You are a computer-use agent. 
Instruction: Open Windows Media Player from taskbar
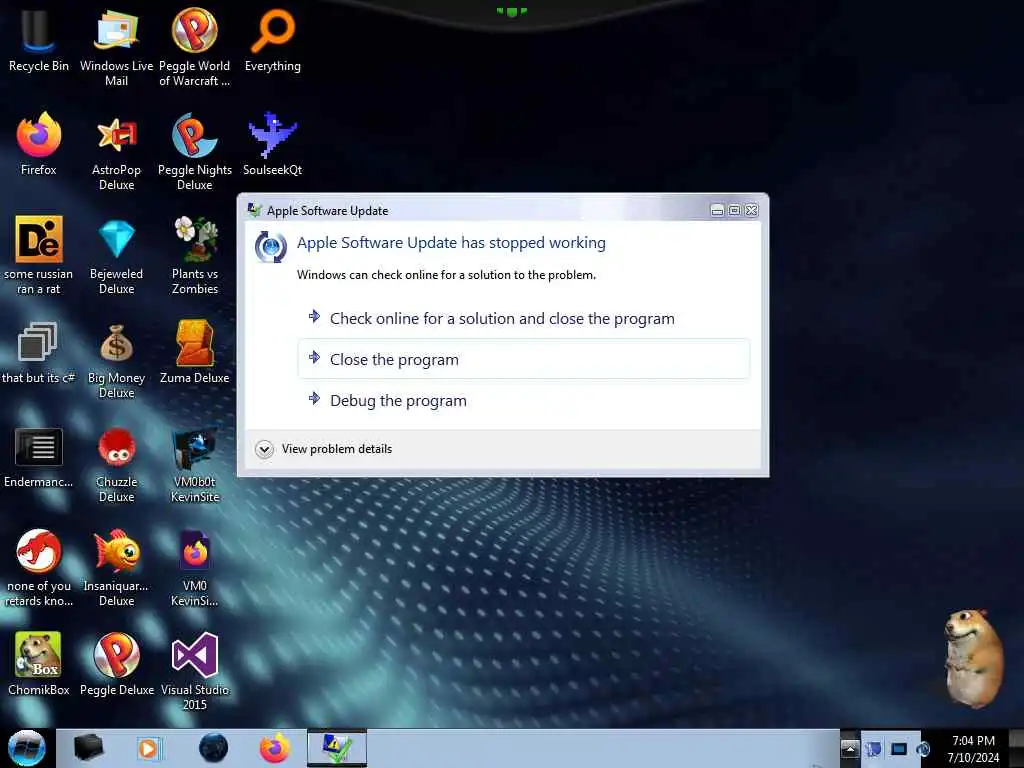tap(149, 748)
